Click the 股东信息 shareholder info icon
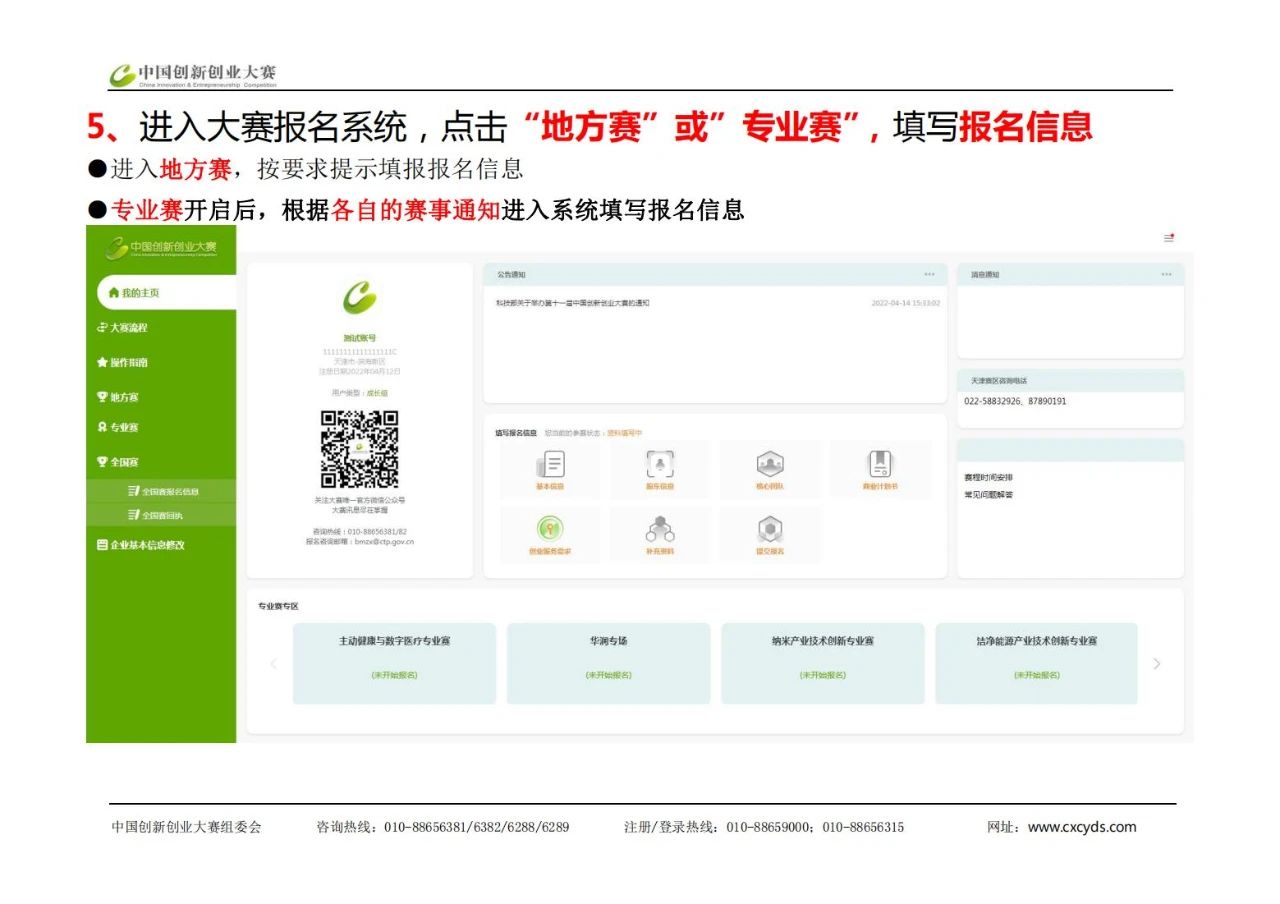 659,466
